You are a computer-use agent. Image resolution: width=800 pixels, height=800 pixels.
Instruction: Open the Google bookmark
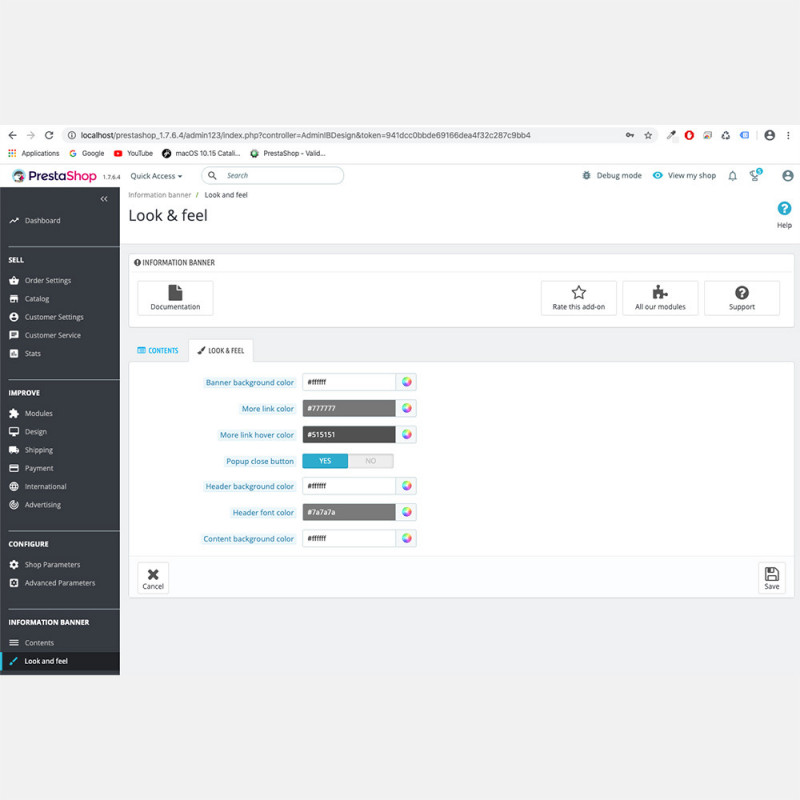pyautogui.click(x=87, y=153)
